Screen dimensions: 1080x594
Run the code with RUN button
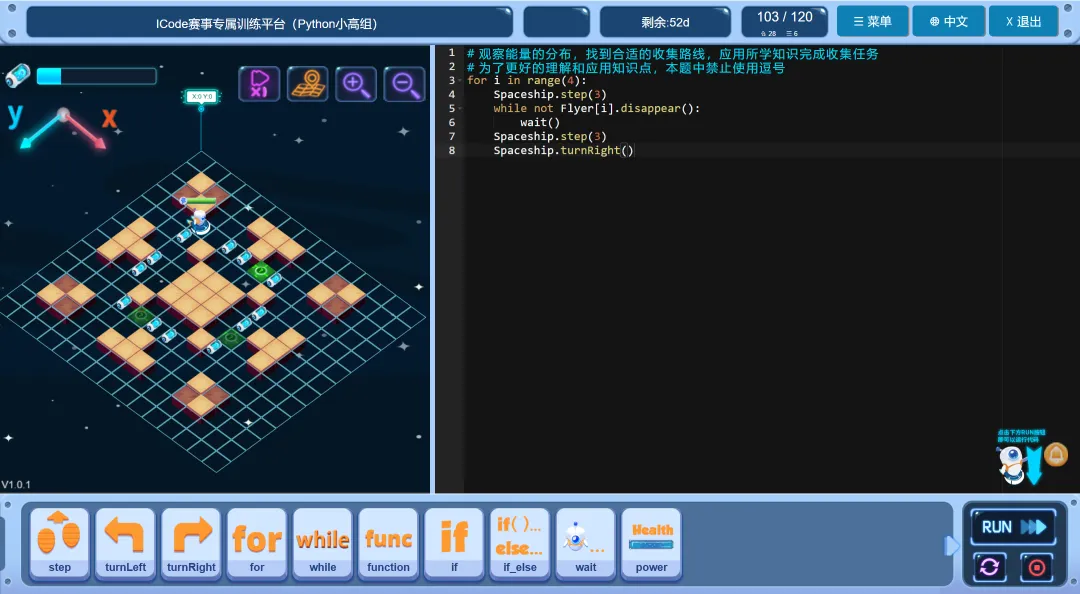1013,527
